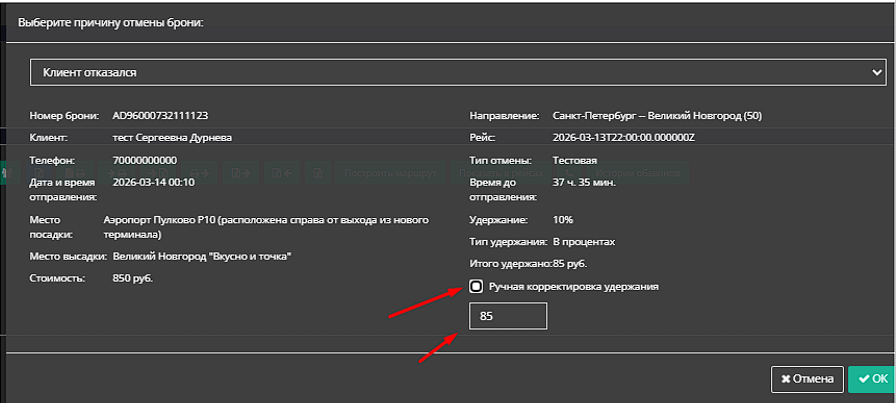Click cancellation type value 'Тестовая'
This screenshot has height=403, width=896.
(x=575, y=160)
